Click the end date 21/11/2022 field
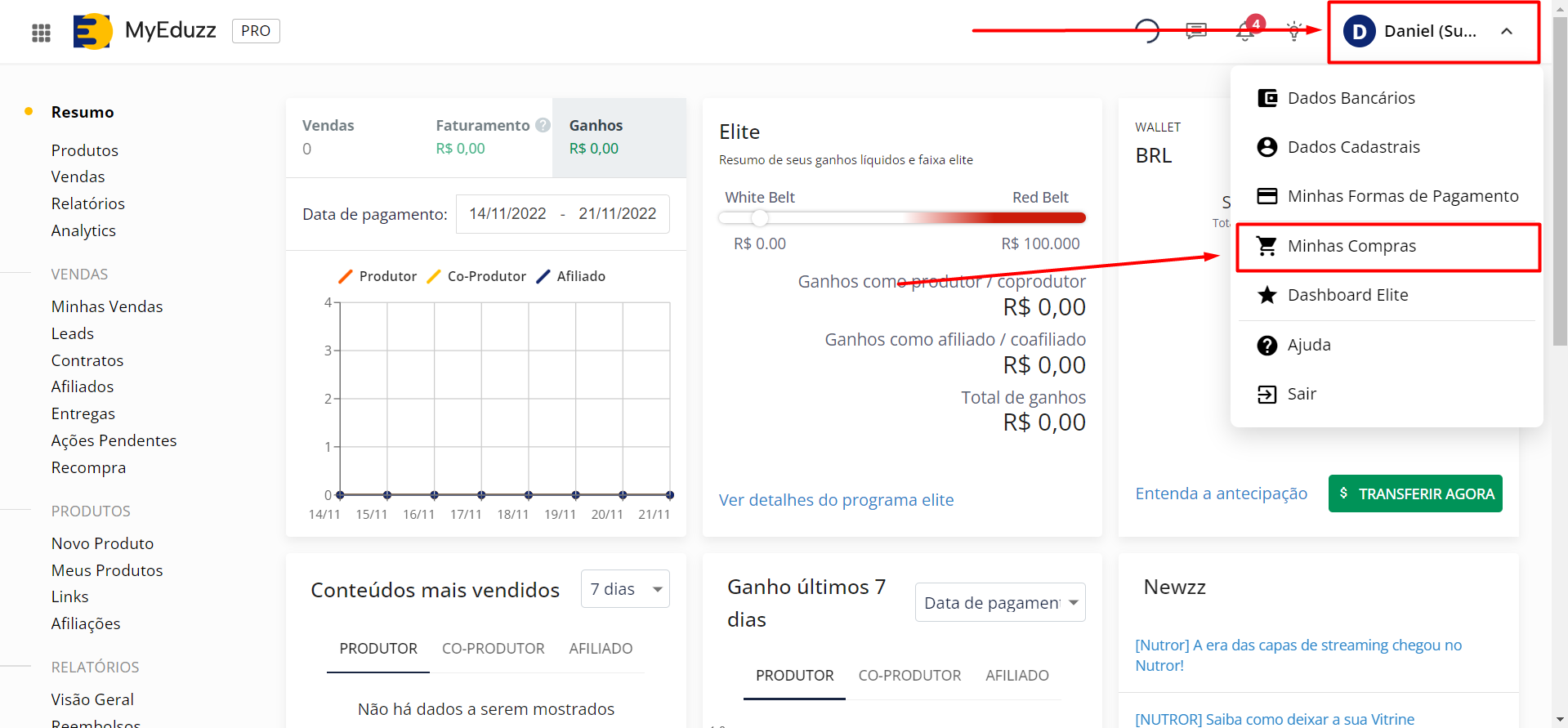The width and height of the screenshot is (1568, 728). click(x=617, y=214)
